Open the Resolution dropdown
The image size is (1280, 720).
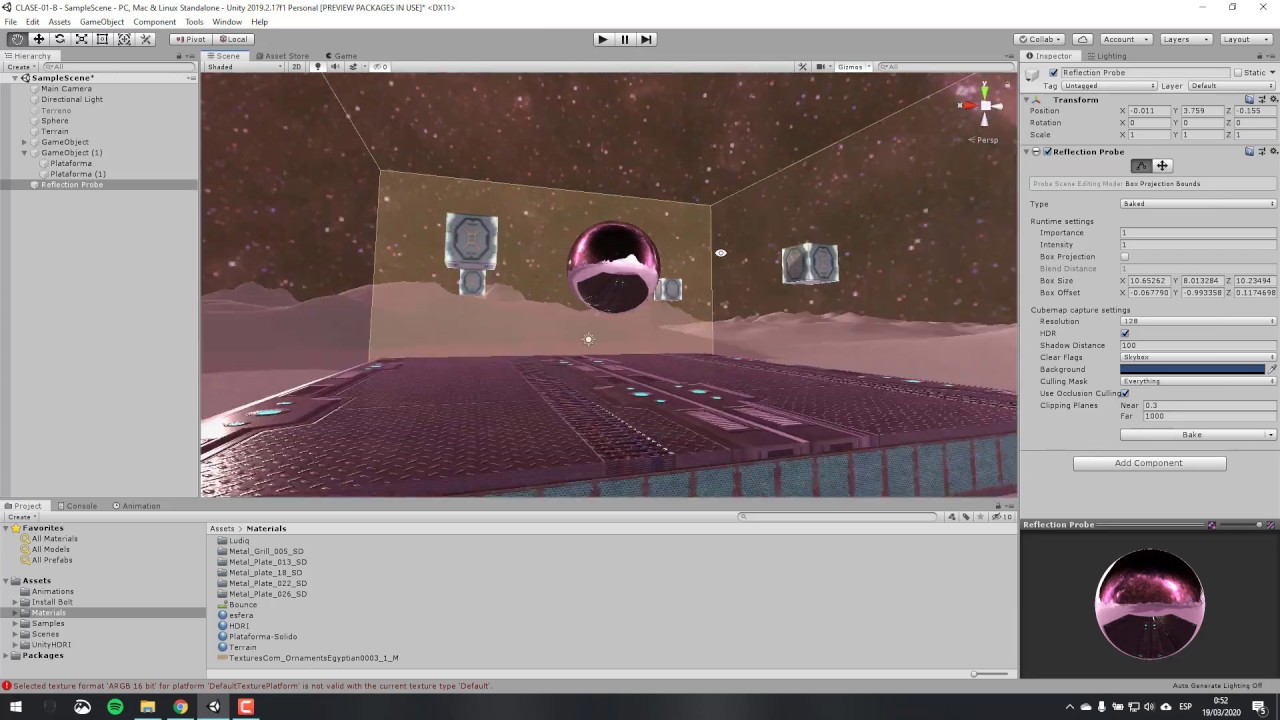point(1198,321)
